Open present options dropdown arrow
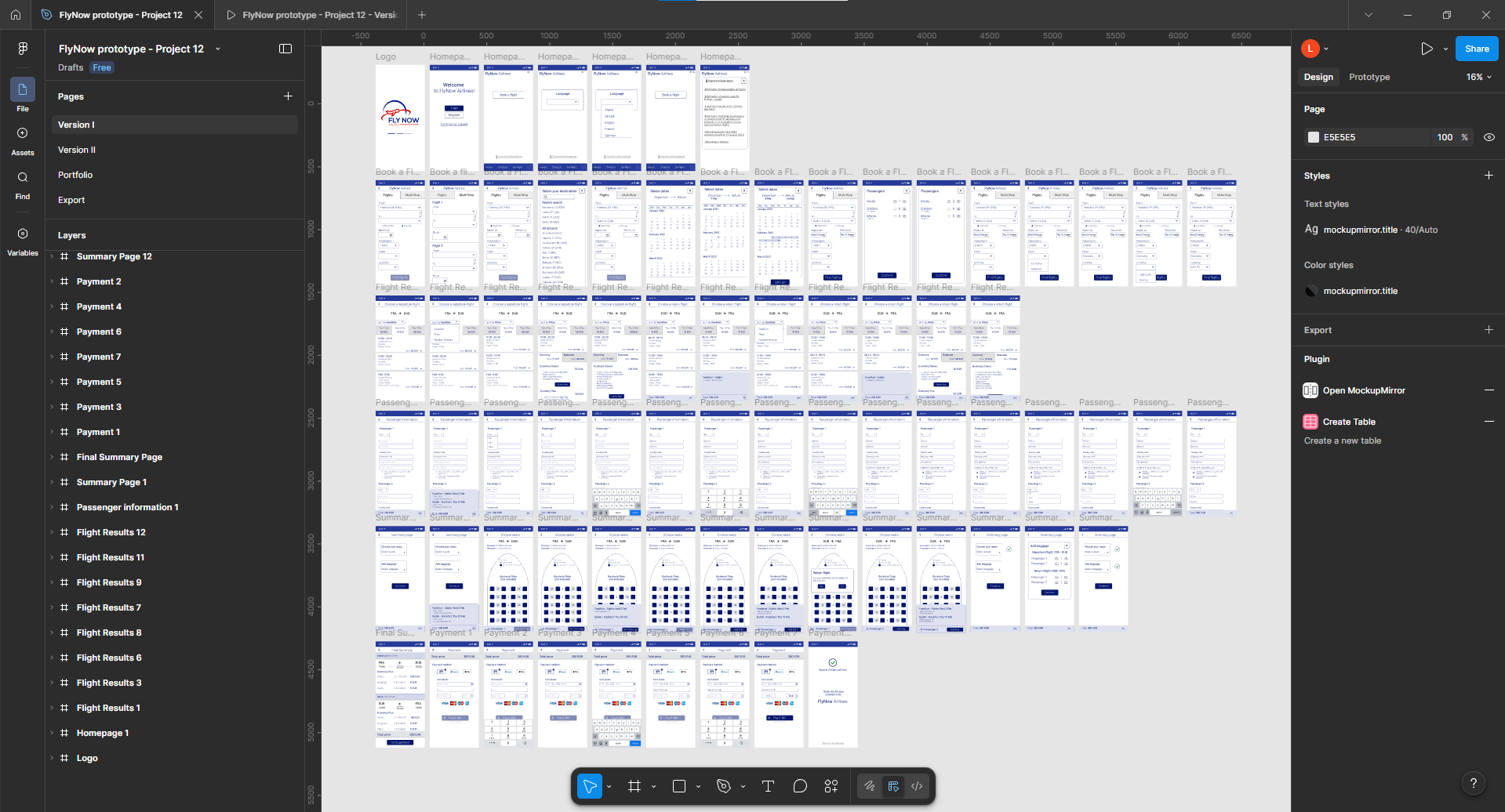This screenshot has height=812, width=1505. [x=1445, y=49]
